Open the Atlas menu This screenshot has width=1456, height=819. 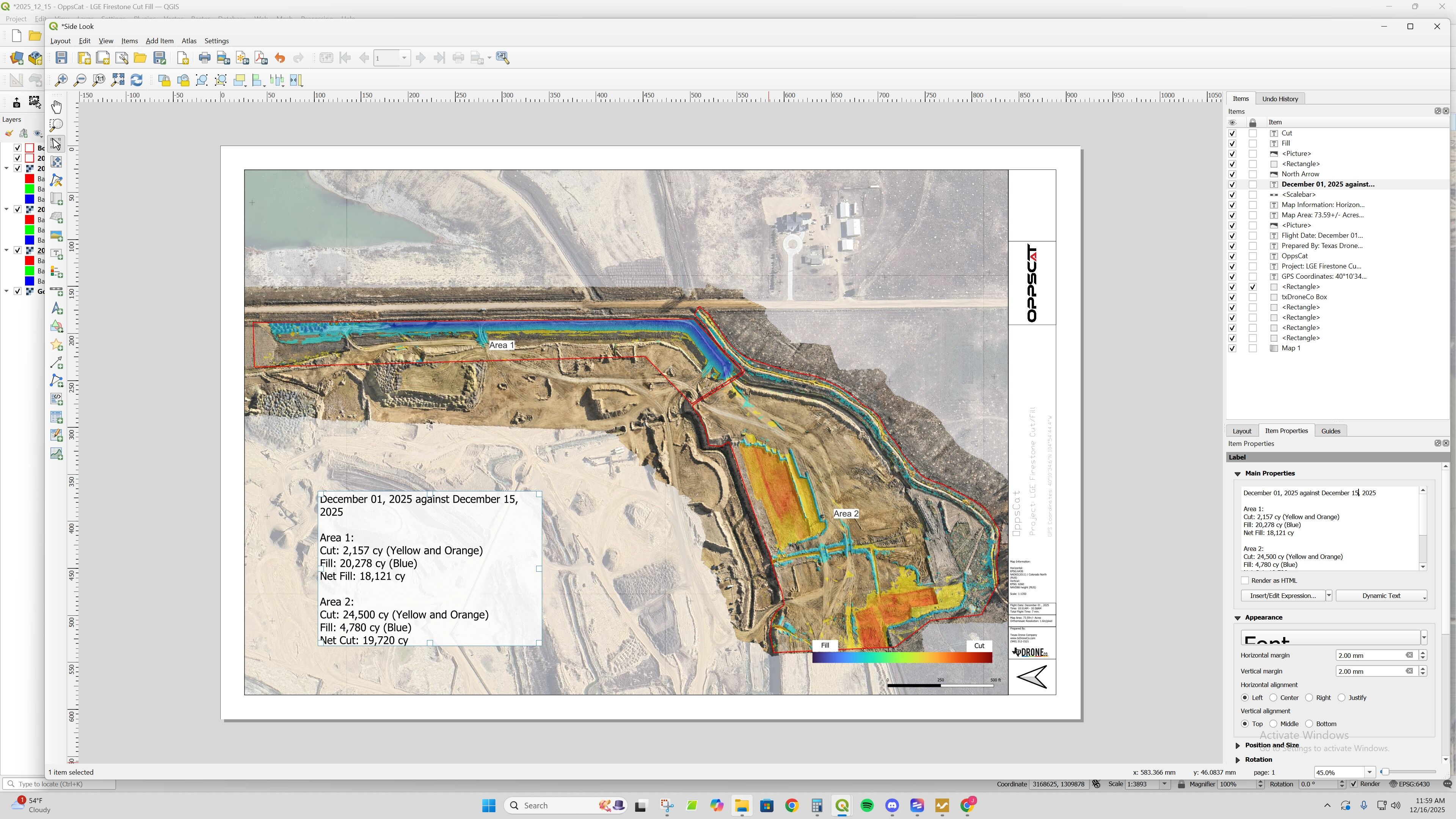point(189,41)
